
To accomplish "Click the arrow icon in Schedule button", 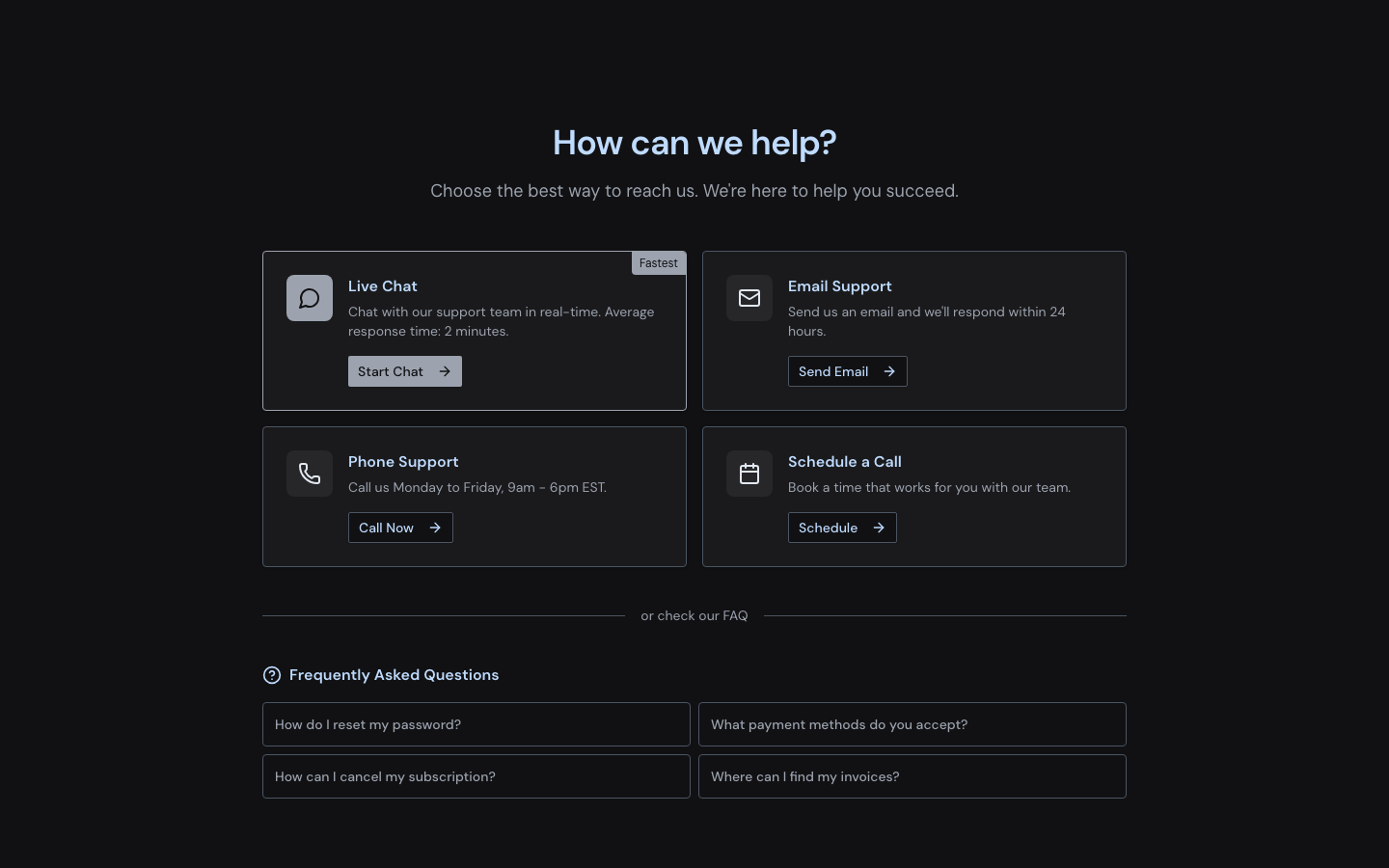I will (x=879, y=528).
